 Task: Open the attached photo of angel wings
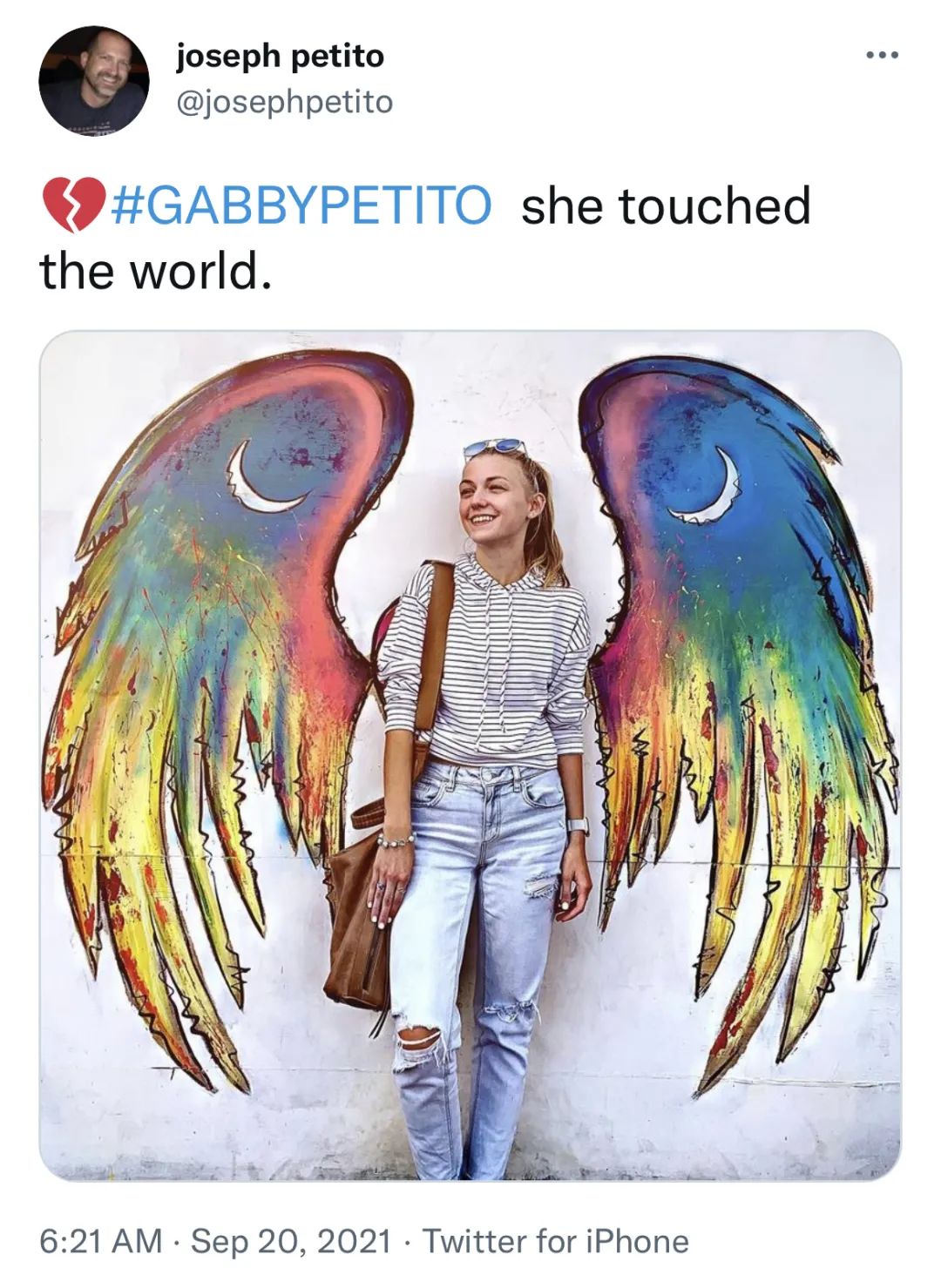pos(470,755)
